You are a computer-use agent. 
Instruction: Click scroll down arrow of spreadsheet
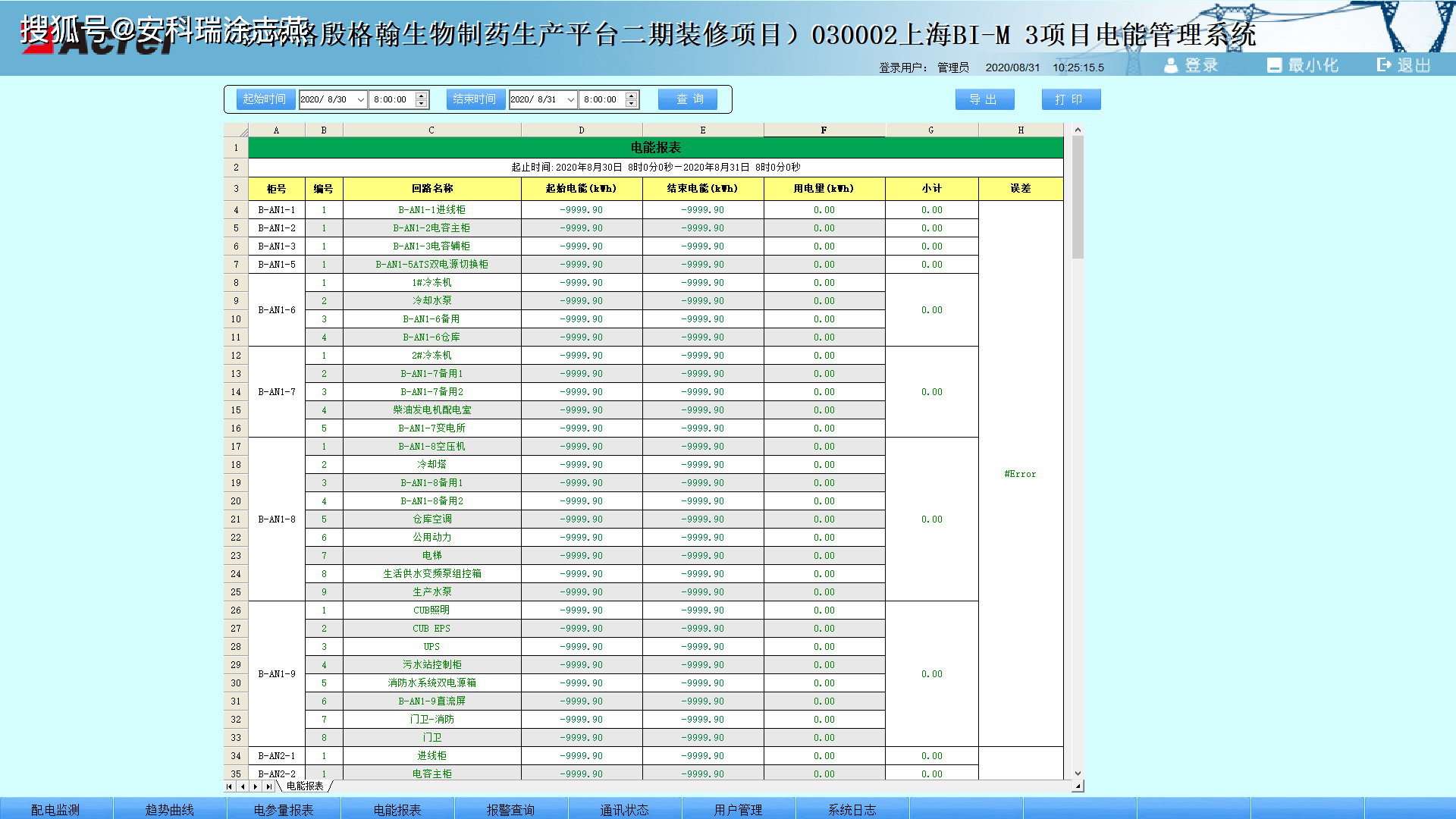(1078, 773)
